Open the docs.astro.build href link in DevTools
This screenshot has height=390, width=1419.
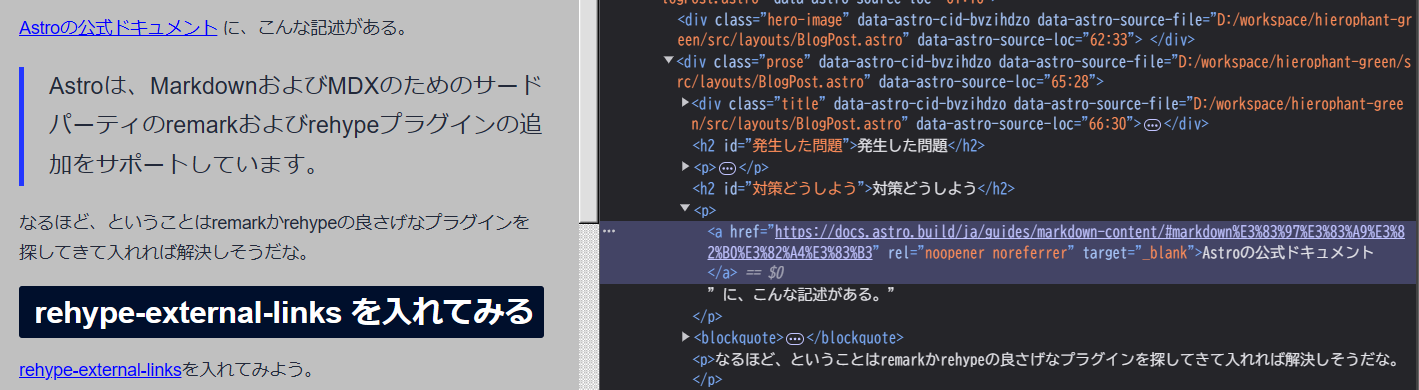(1056, 241)
